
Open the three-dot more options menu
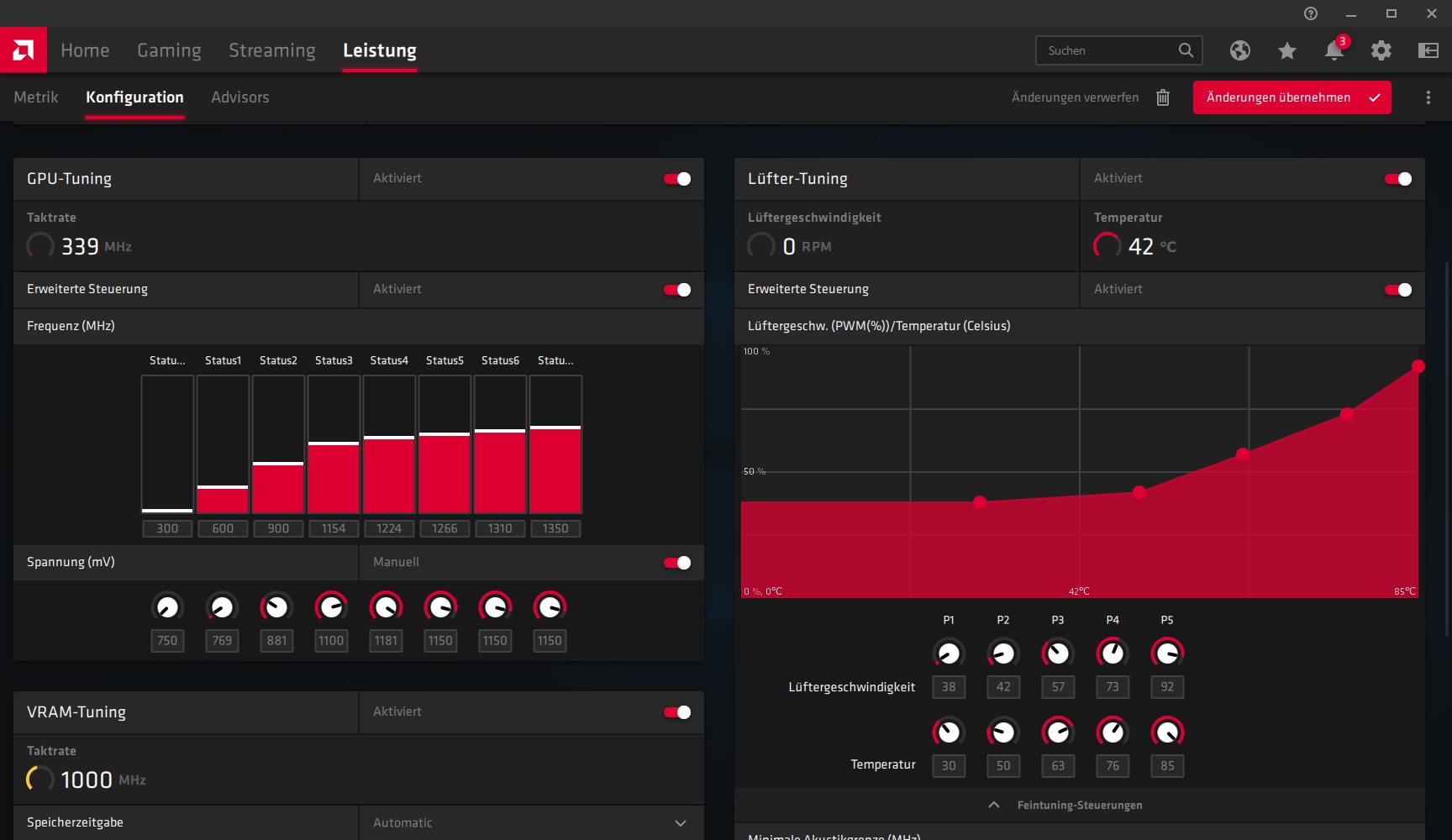(x=1428, y=97)
